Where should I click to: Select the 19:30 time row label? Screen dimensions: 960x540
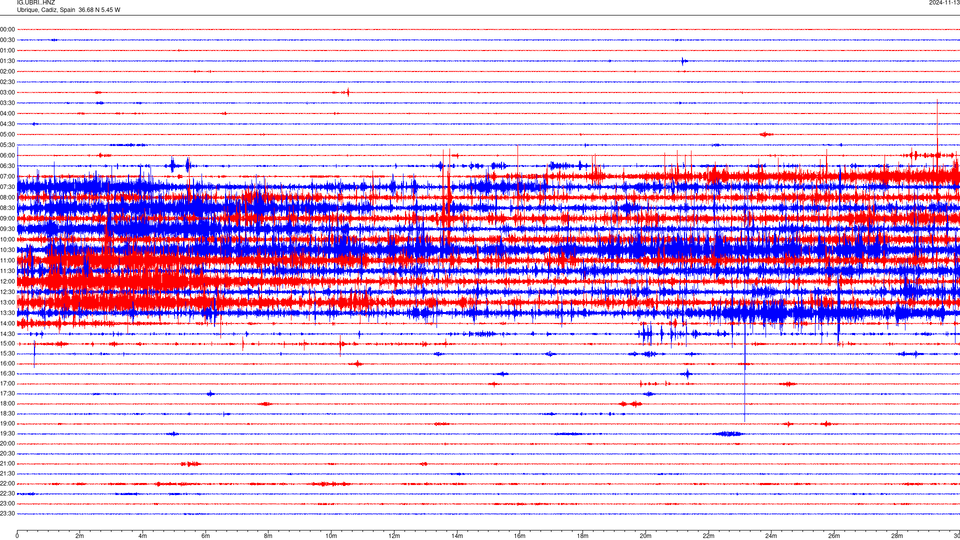point(7,433)
